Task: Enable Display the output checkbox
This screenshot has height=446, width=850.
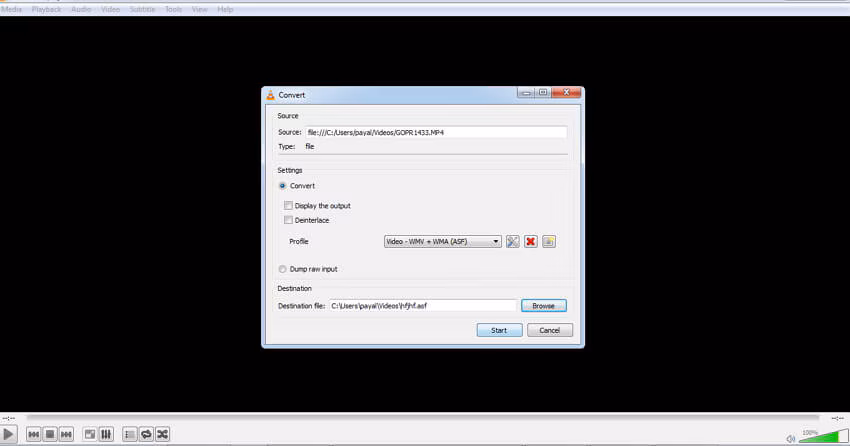Action: click(288, 206)
